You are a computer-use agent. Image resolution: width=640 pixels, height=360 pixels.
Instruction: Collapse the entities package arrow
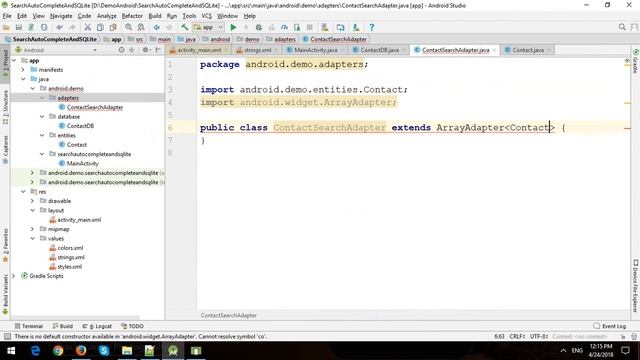coord(42,135)
